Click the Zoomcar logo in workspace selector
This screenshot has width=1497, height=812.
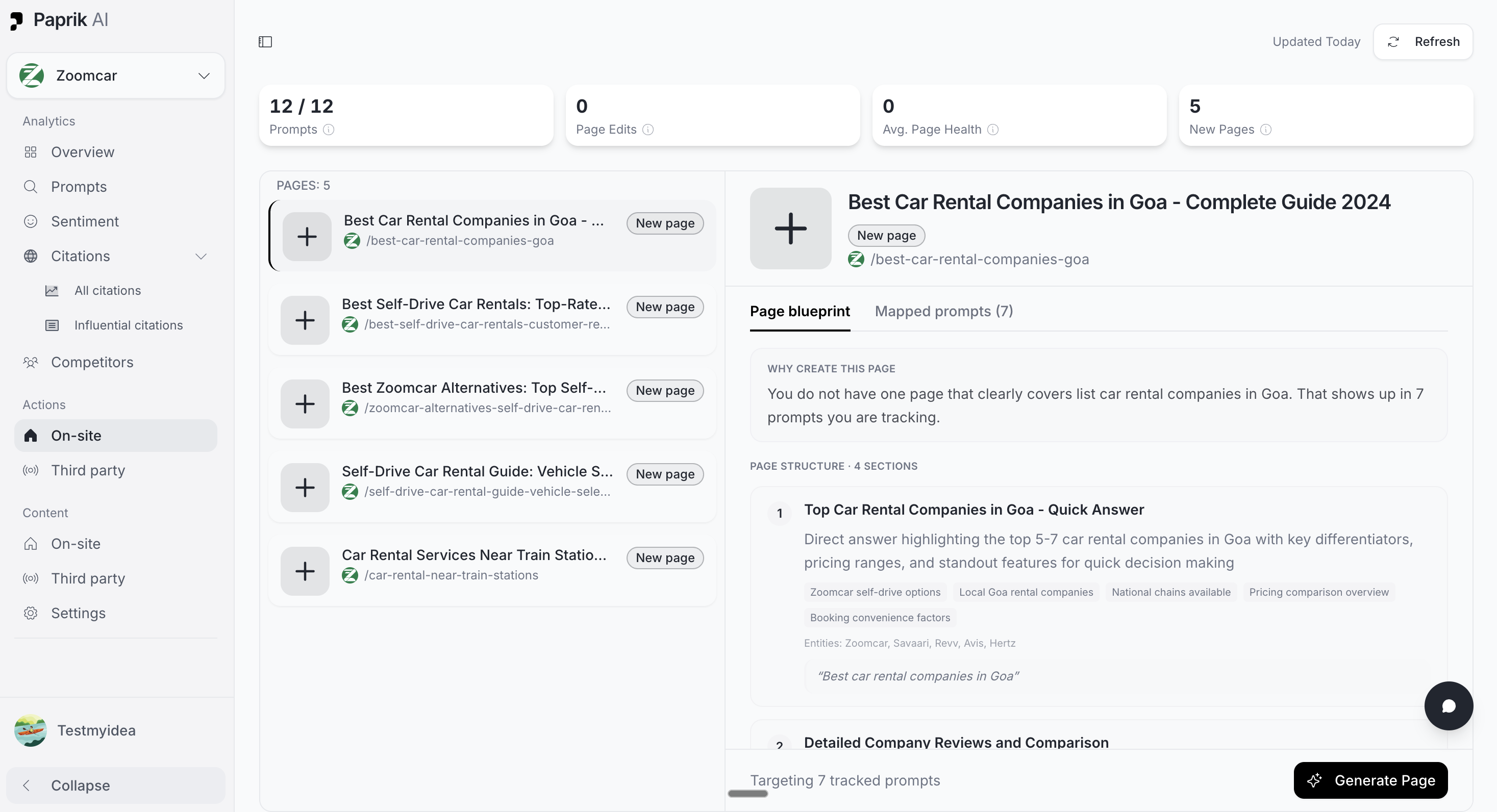point(32,76)
